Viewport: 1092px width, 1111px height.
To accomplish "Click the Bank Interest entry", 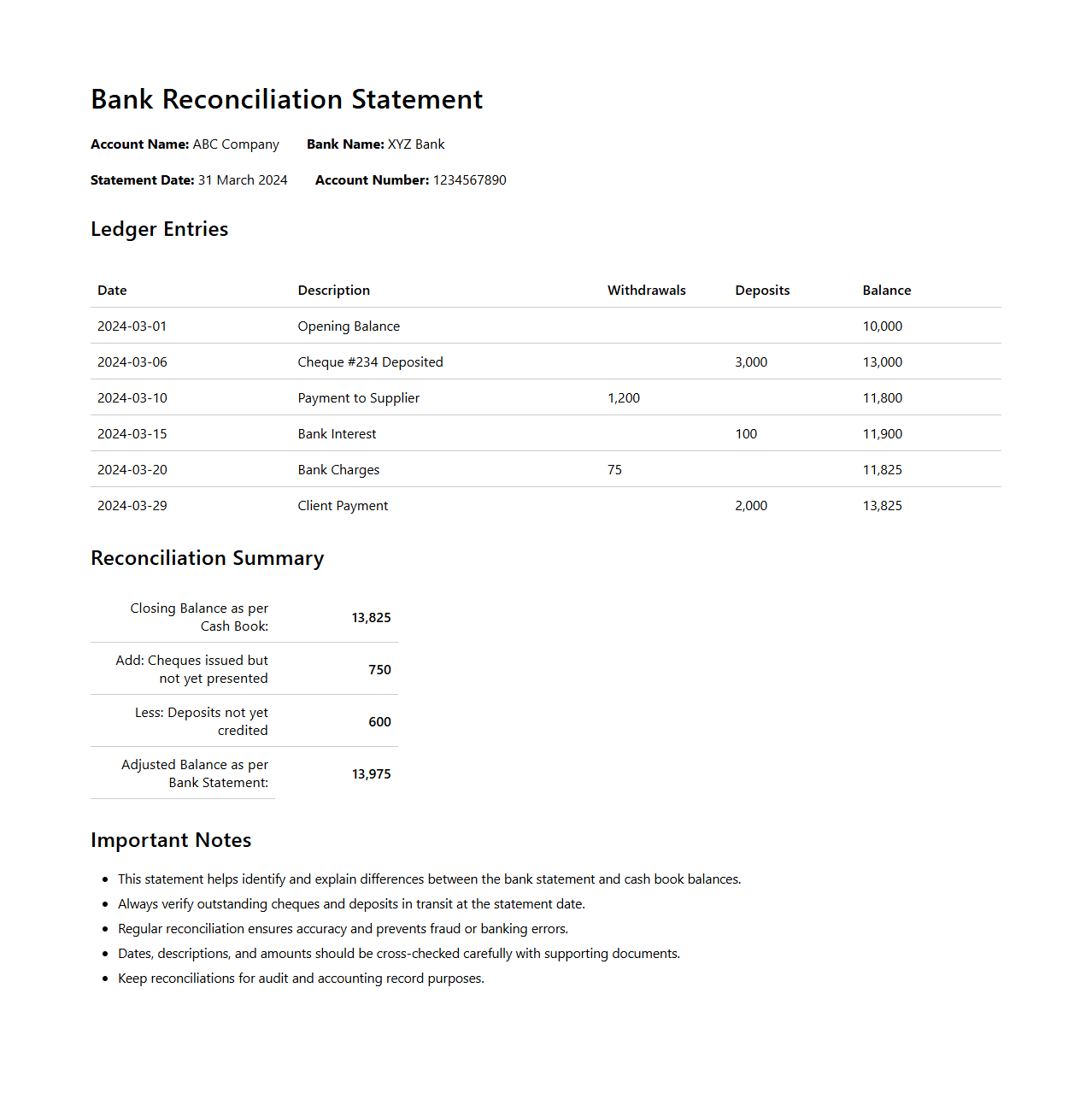I will point(337,434).
